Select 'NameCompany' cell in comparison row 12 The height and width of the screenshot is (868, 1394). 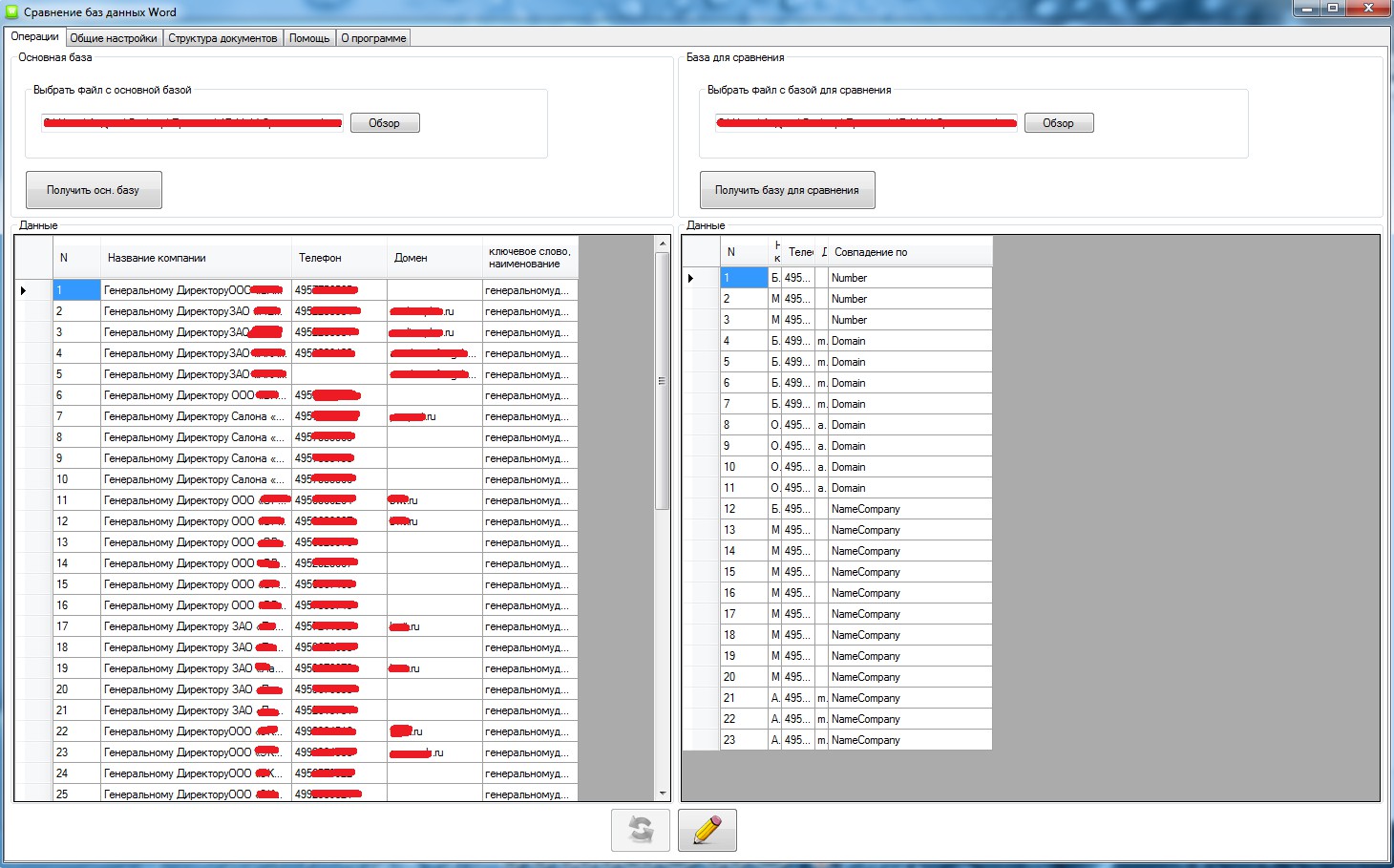tap(910, 509)
